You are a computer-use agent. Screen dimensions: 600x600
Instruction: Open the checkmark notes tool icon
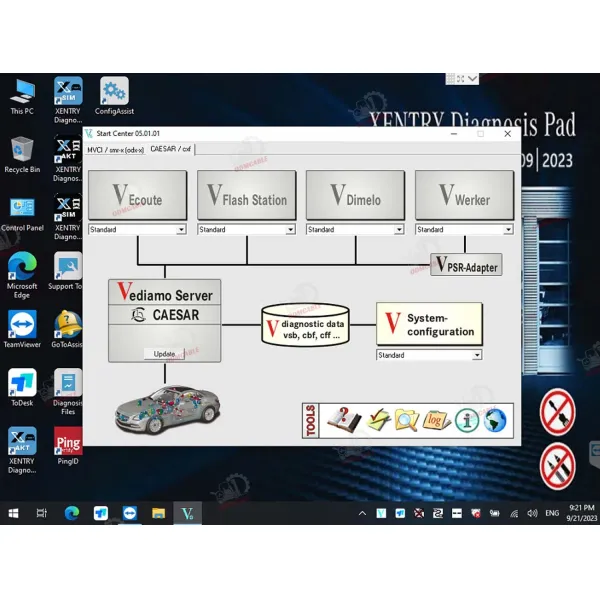[378, 420]
